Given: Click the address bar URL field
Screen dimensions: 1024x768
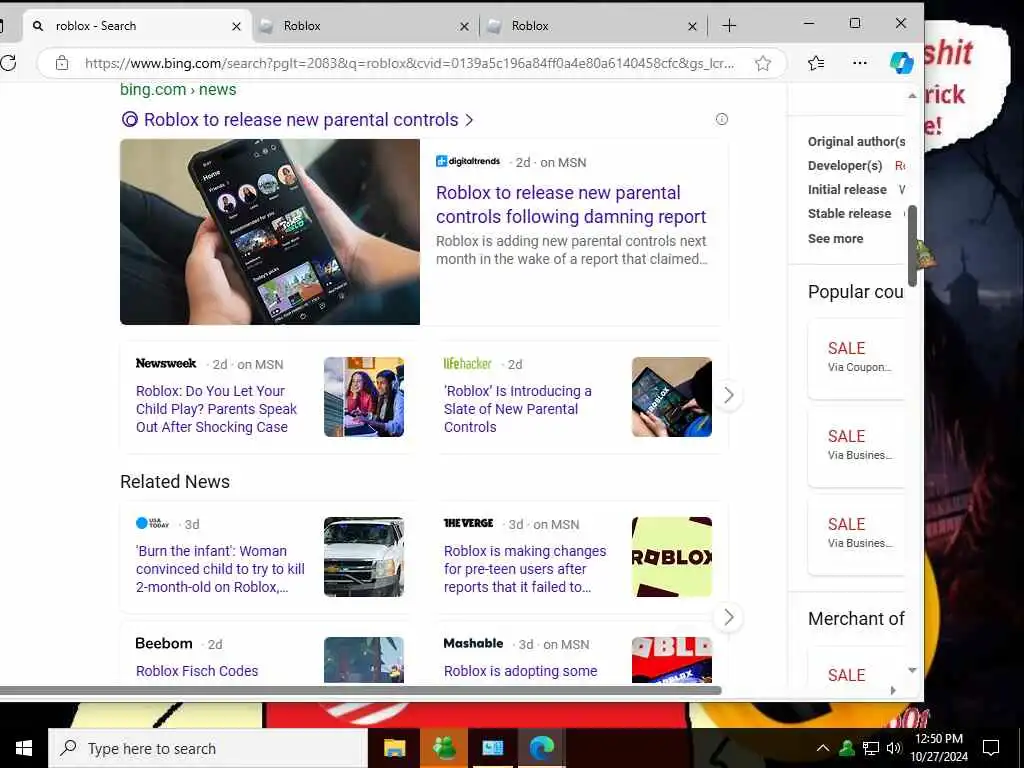Looking at the screenshot, I should tap(409, 63).
